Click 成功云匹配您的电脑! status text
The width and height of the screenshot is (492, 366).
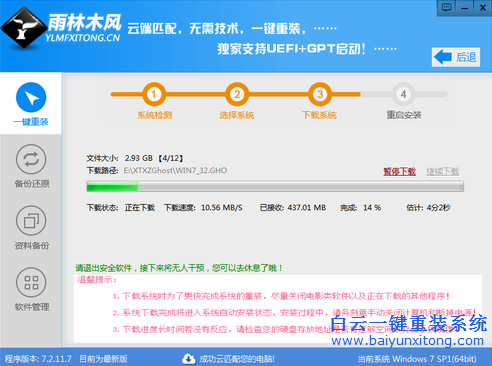(237, 359)
